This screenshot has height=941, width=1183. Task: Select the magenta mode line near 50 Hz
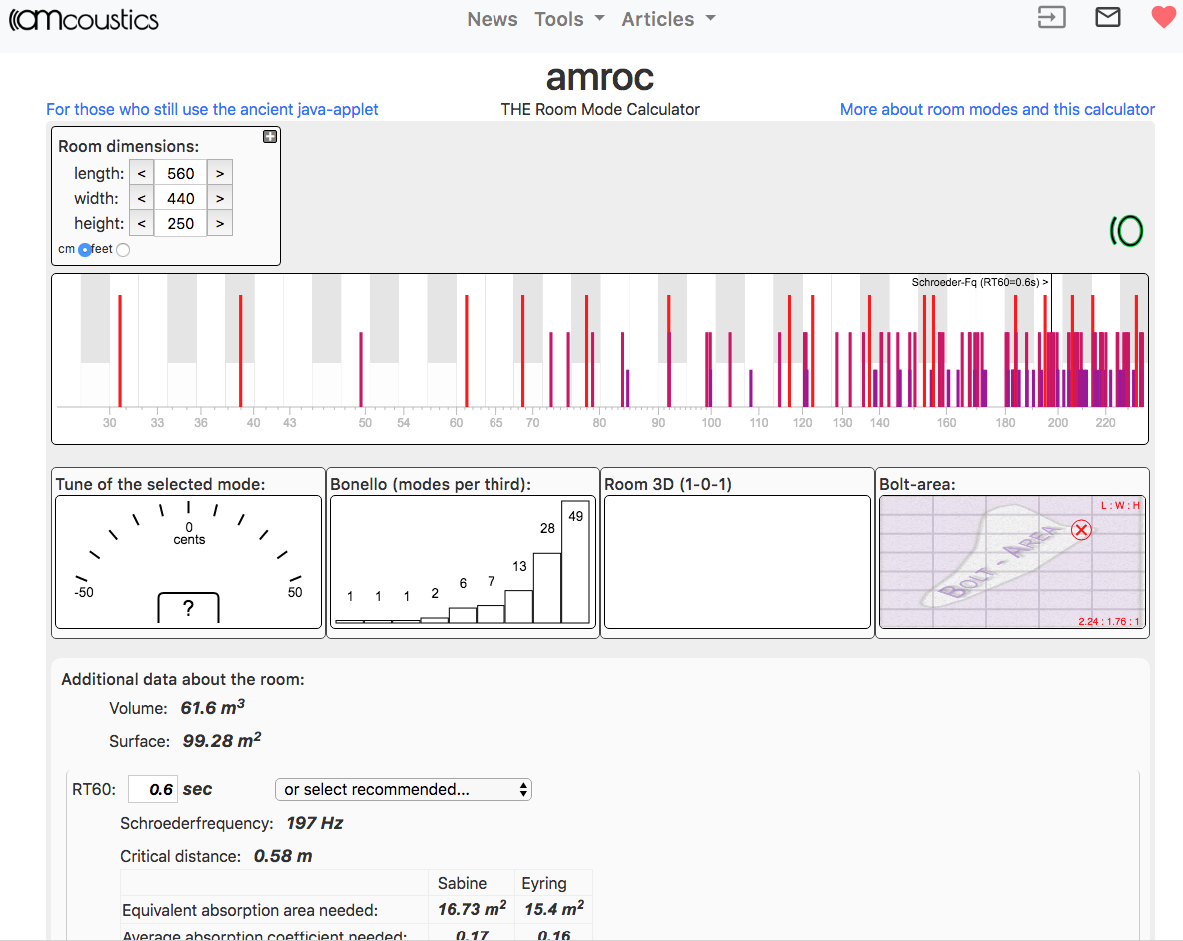pos(361,370)
